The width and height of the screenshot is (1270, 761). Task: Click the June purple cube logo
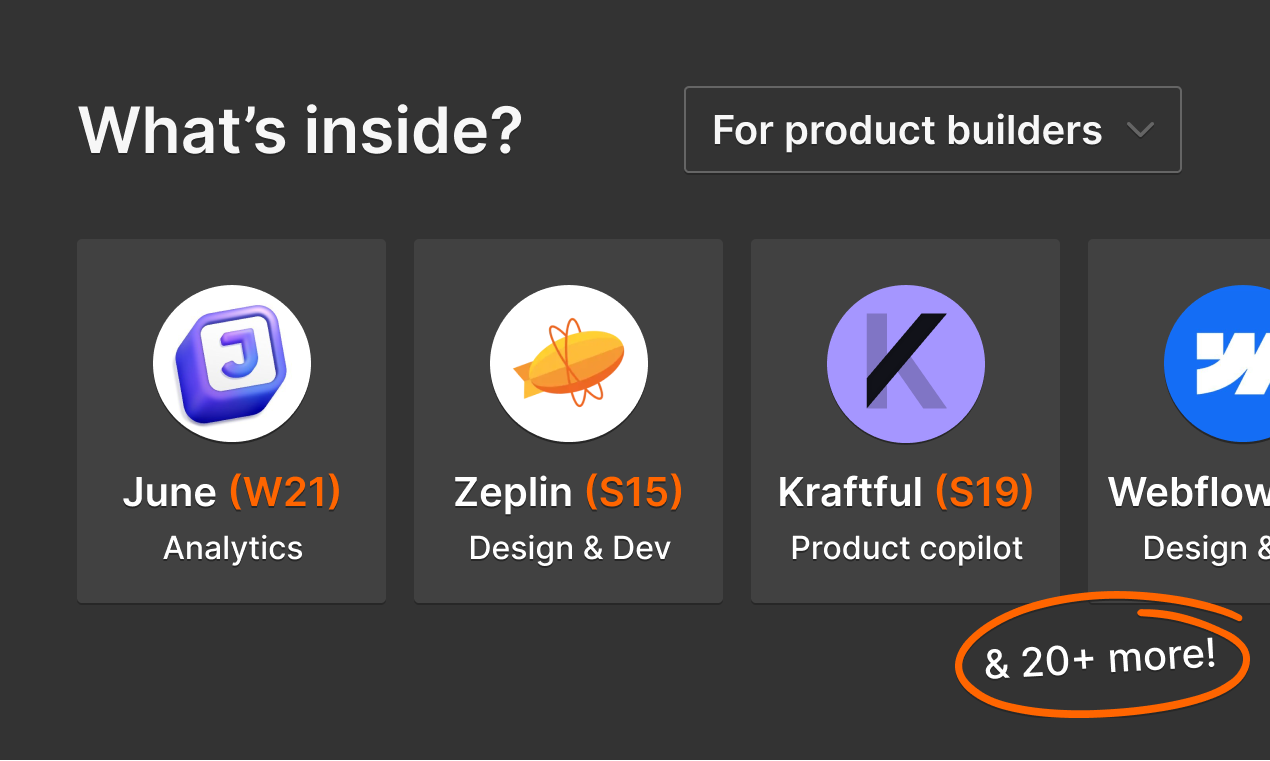[x=232, y=364]
